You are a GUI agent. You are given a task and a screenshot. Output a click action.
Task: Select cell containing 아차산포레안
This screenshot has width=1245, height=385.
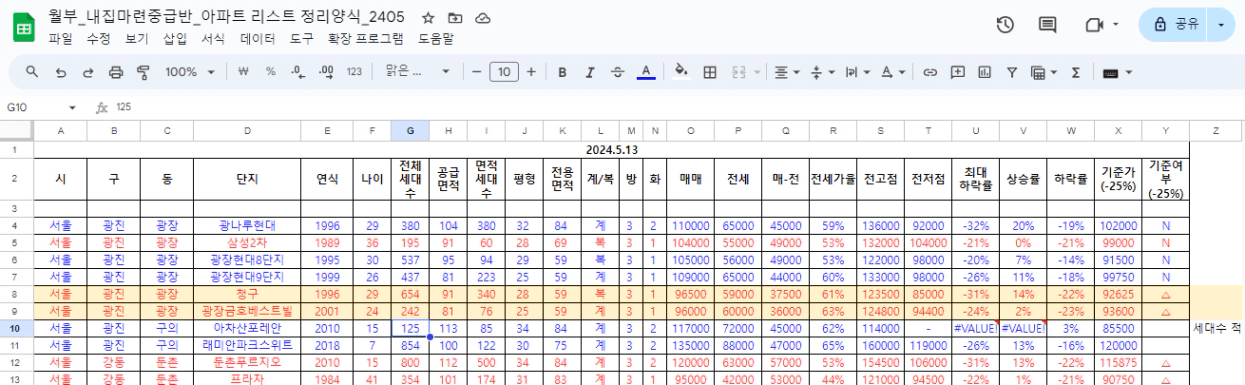tap(247, 328)
